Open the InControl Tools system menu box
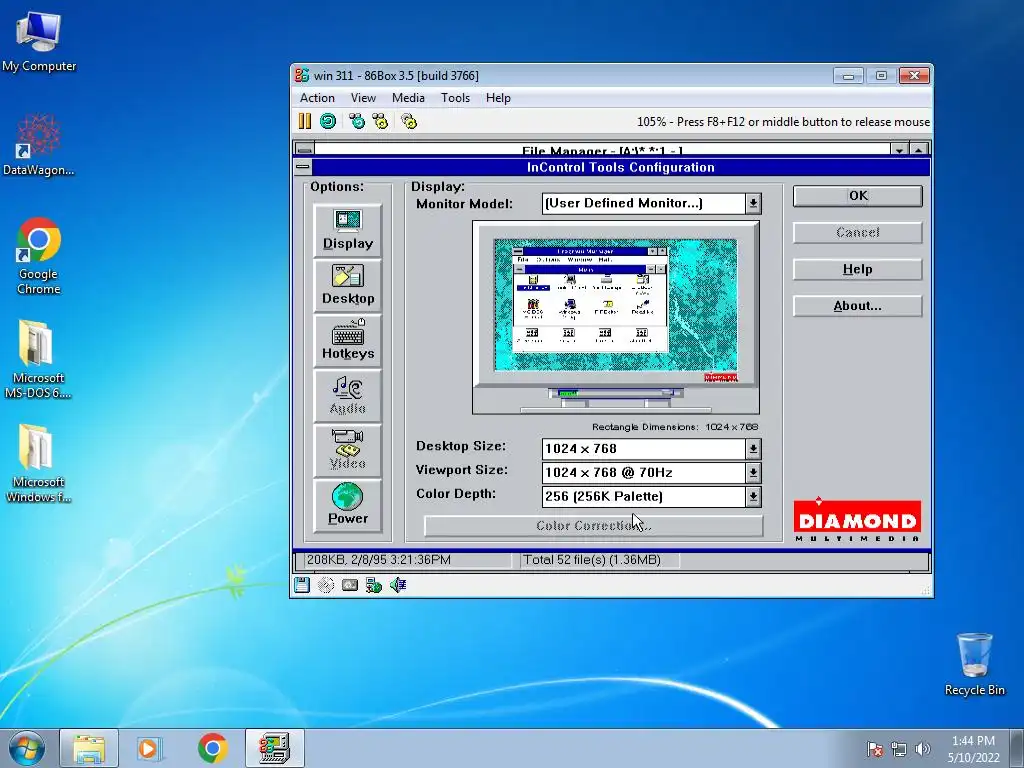The height and width of the screenshot is (768, 1024). click(x=302, y=167)
